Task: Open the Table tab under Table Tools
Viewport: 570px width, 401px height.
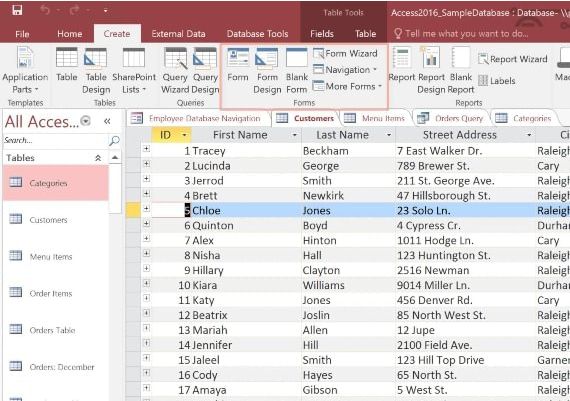Action: pos(365,34)
